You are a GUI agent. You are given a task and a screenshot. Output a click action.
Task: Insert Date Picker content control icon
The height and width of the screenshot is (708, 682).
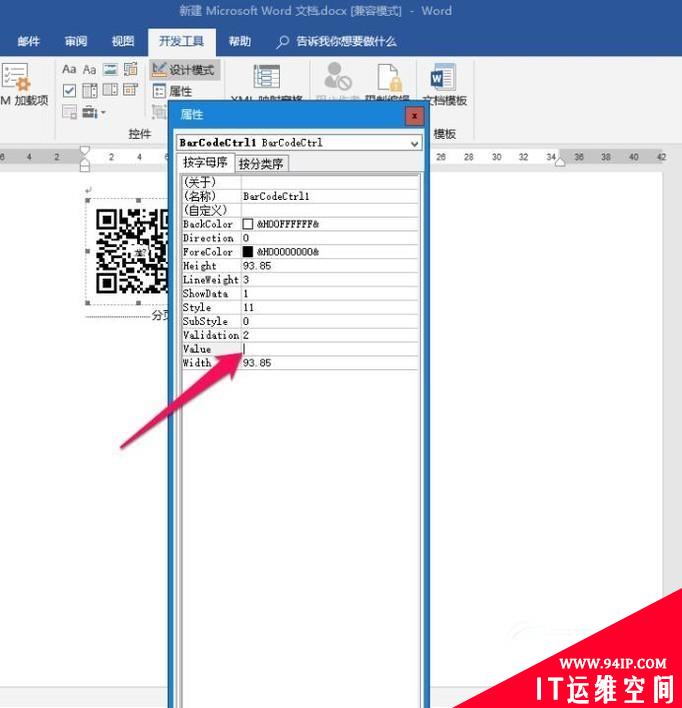(x=131, y=90)
